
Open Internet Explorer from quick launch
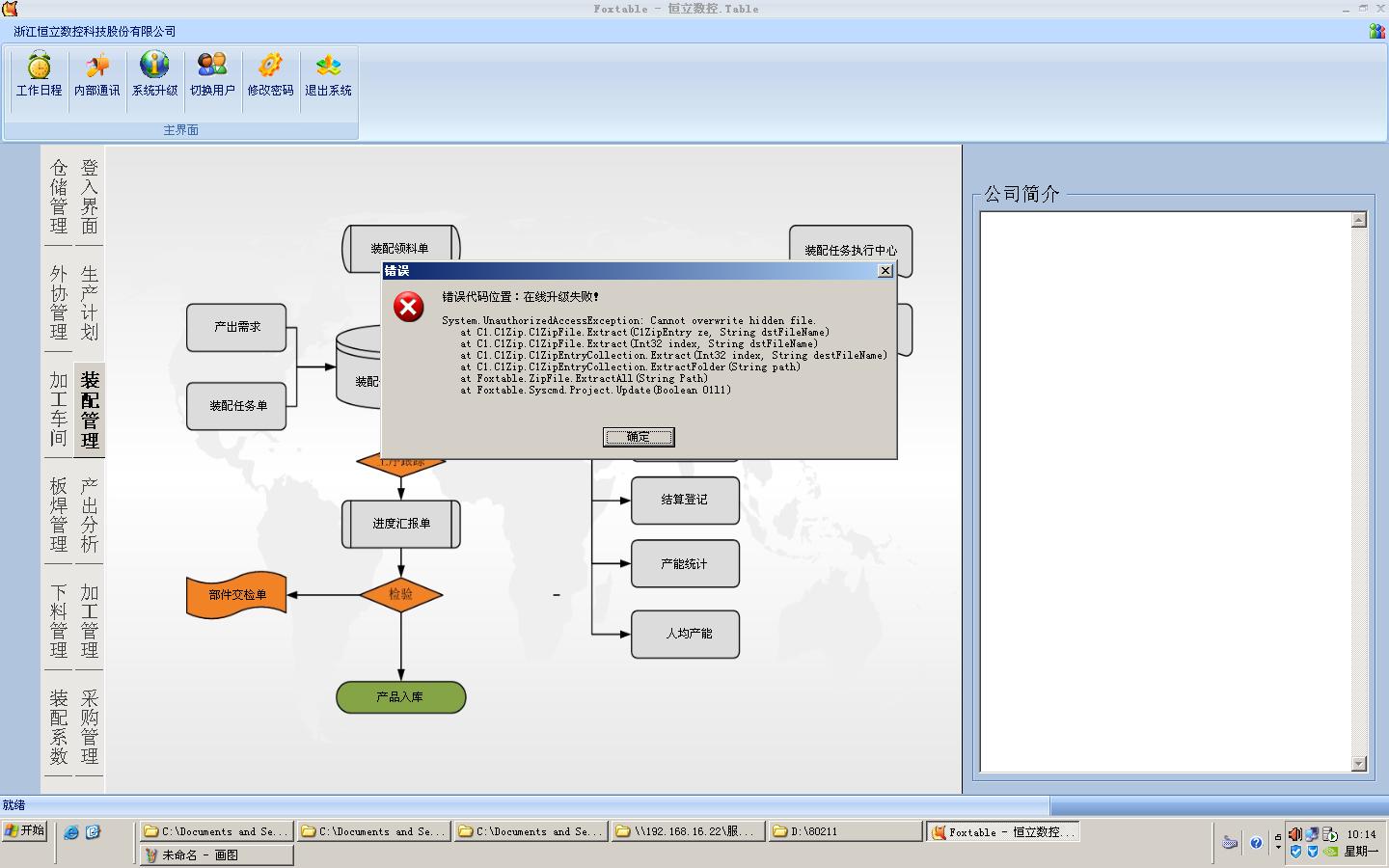(71, 832)
